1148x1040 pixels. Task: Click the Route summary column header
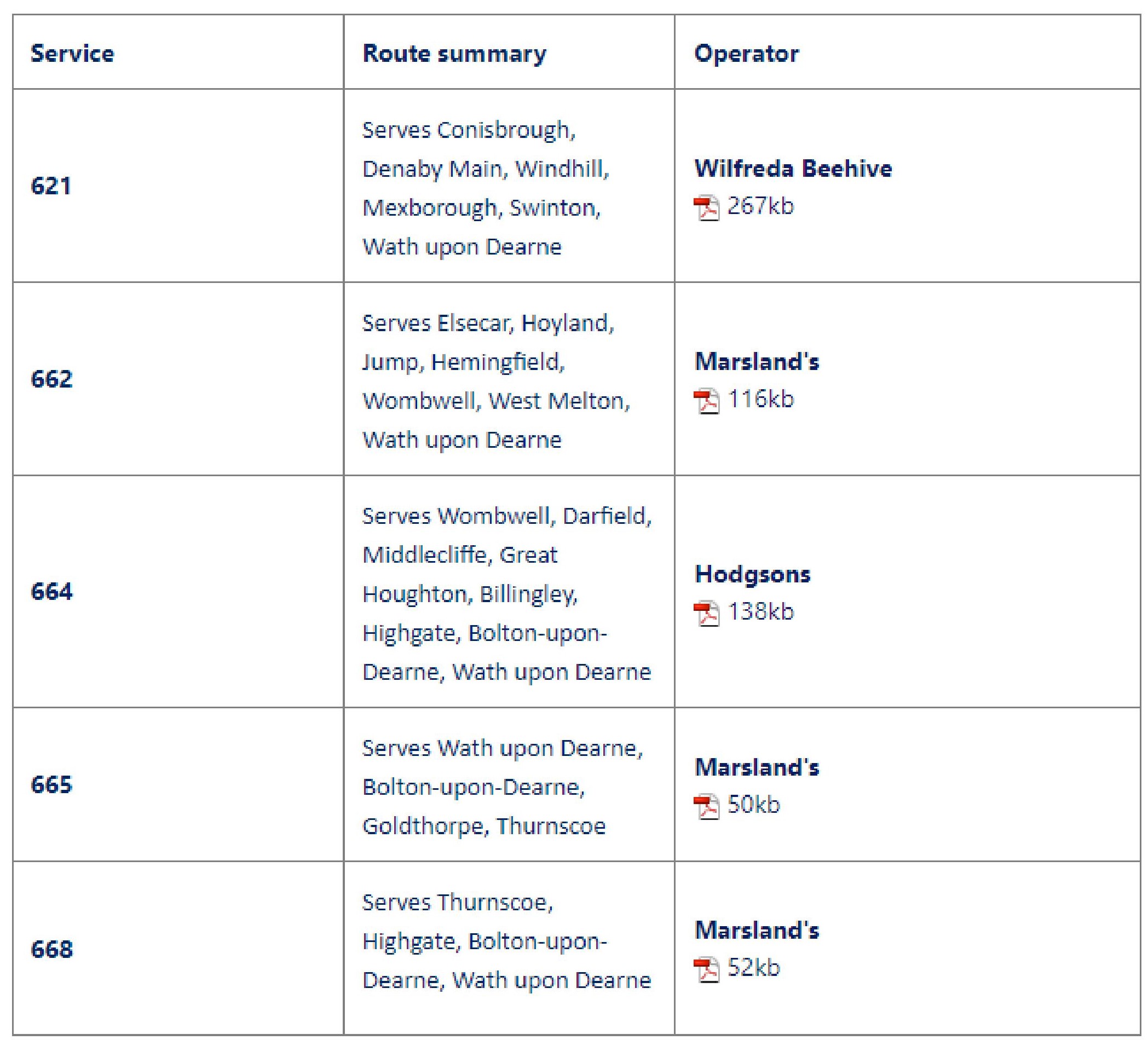coord(454,54)
